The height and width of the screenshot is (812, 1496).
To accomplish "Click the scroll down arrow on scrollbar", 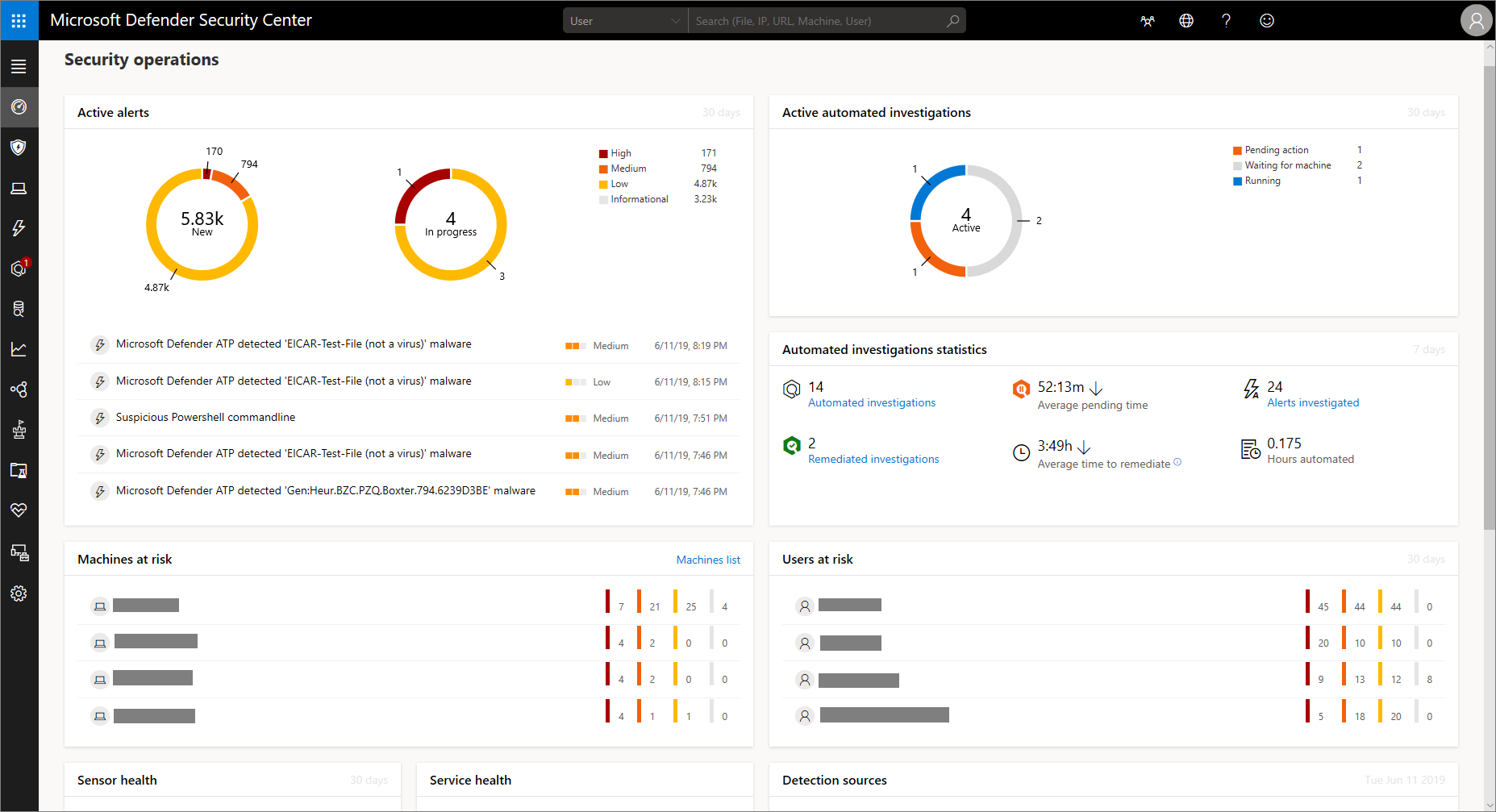I will [x=1489, y=805].
